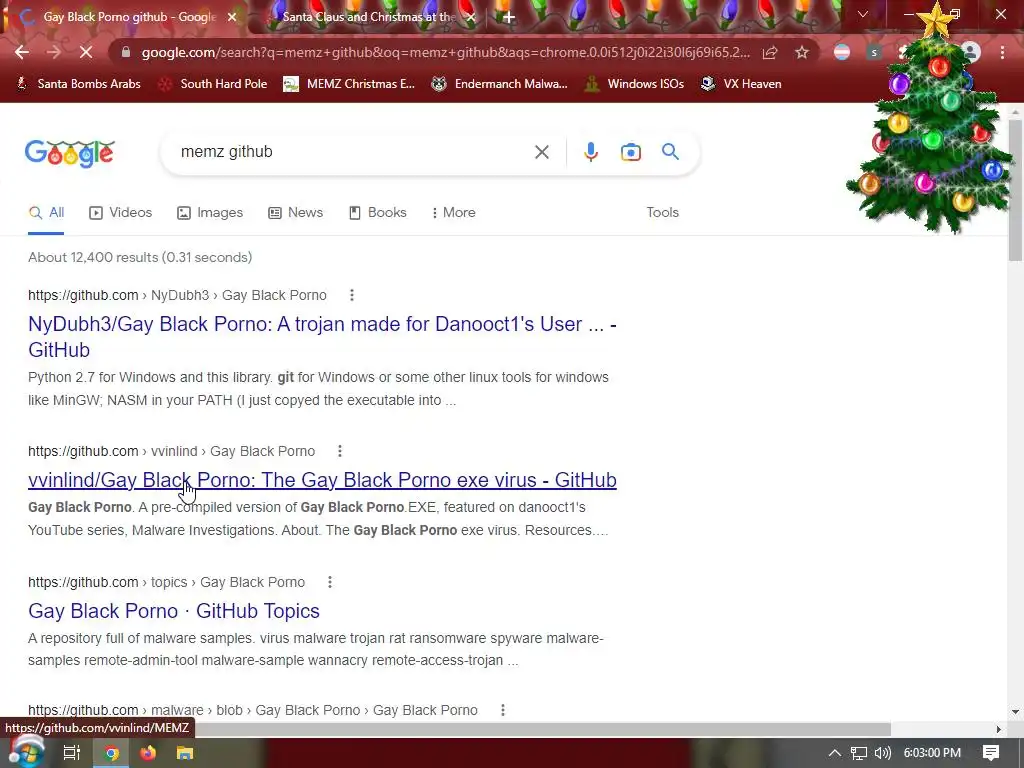Click the vertical scrollbar down arrow

click(1015, 712)
